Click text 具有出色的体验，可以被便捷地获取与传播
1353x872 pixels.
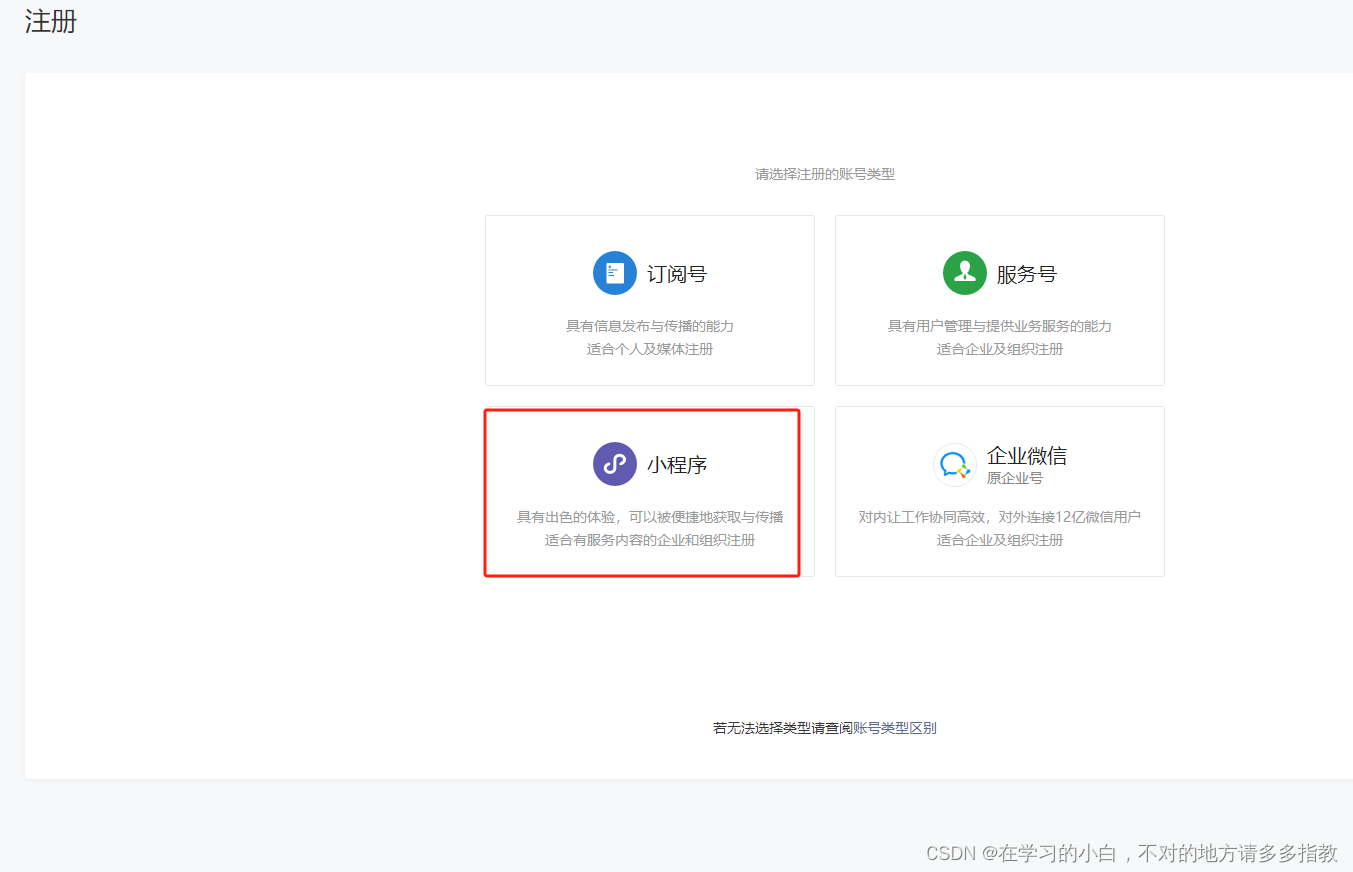point(650,517)
